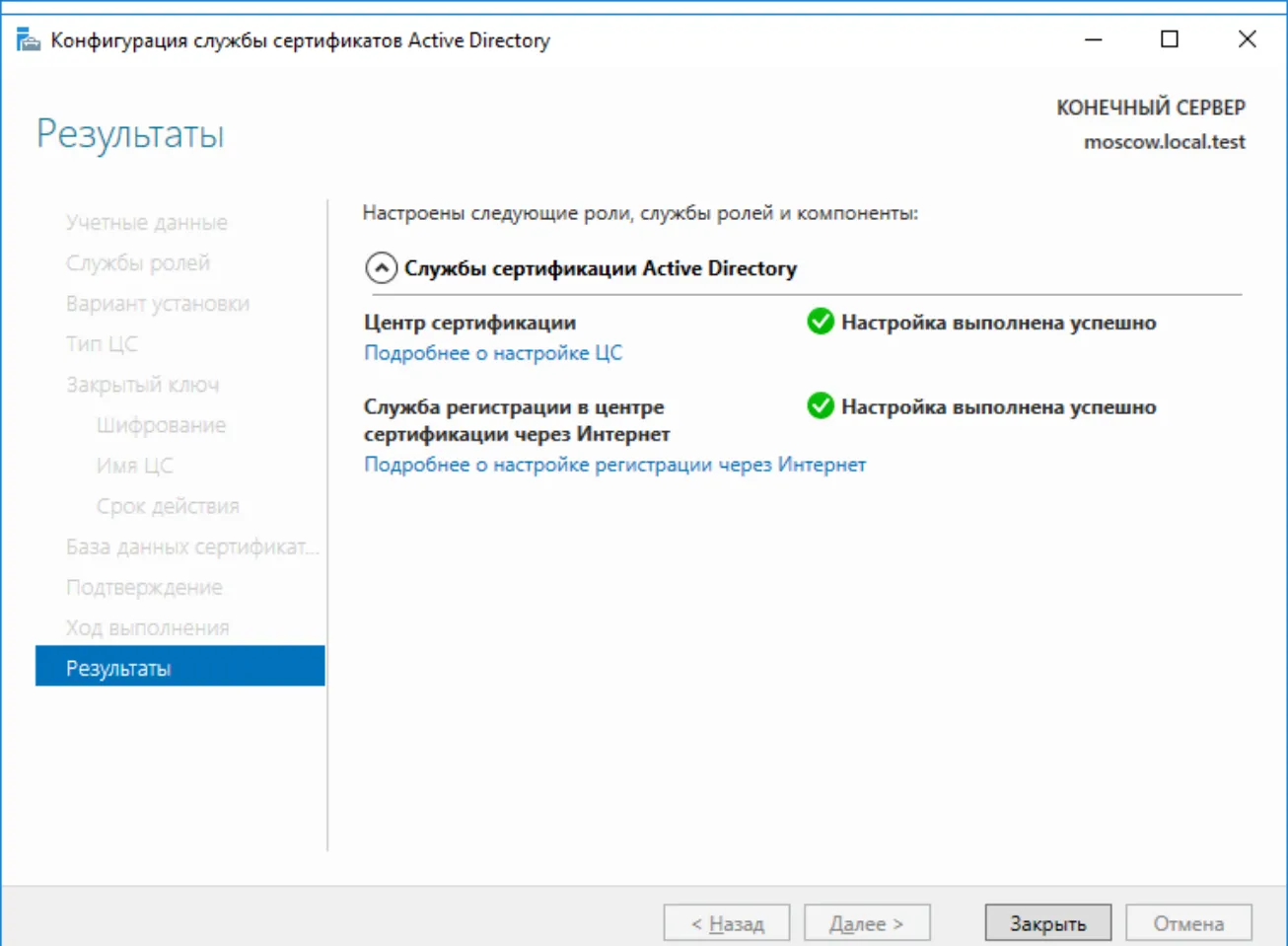The image size is (1288, 946).
Task: Select Службы ролей step in sidebar
Action: pos(138,263)
